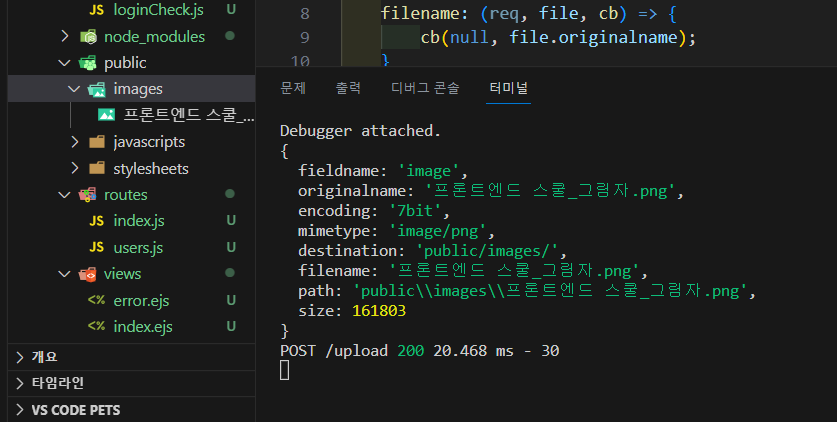Image resolution: width=837 pixels, height=422 pixels.
Task: Expand the node_modules folder chevron
Action: [x=65, y=36]
